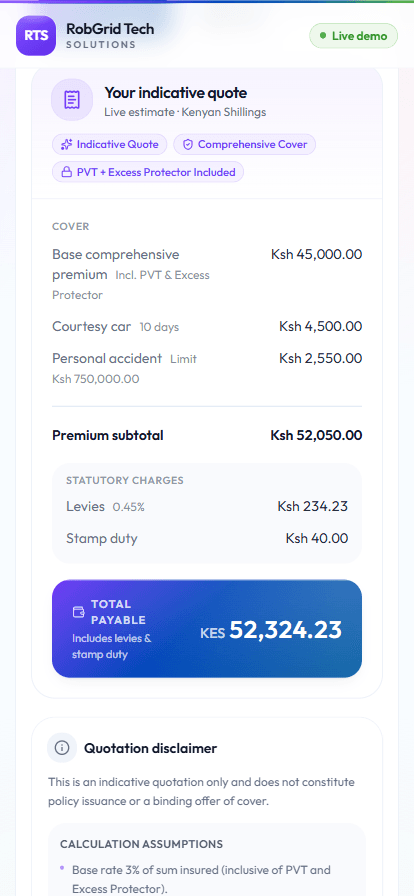Image resolution: width=414 pixels, height=896 pixels.
Task: Click the Premium subtotal amount Ksh 52,050.00
Action: pos(316,435)
